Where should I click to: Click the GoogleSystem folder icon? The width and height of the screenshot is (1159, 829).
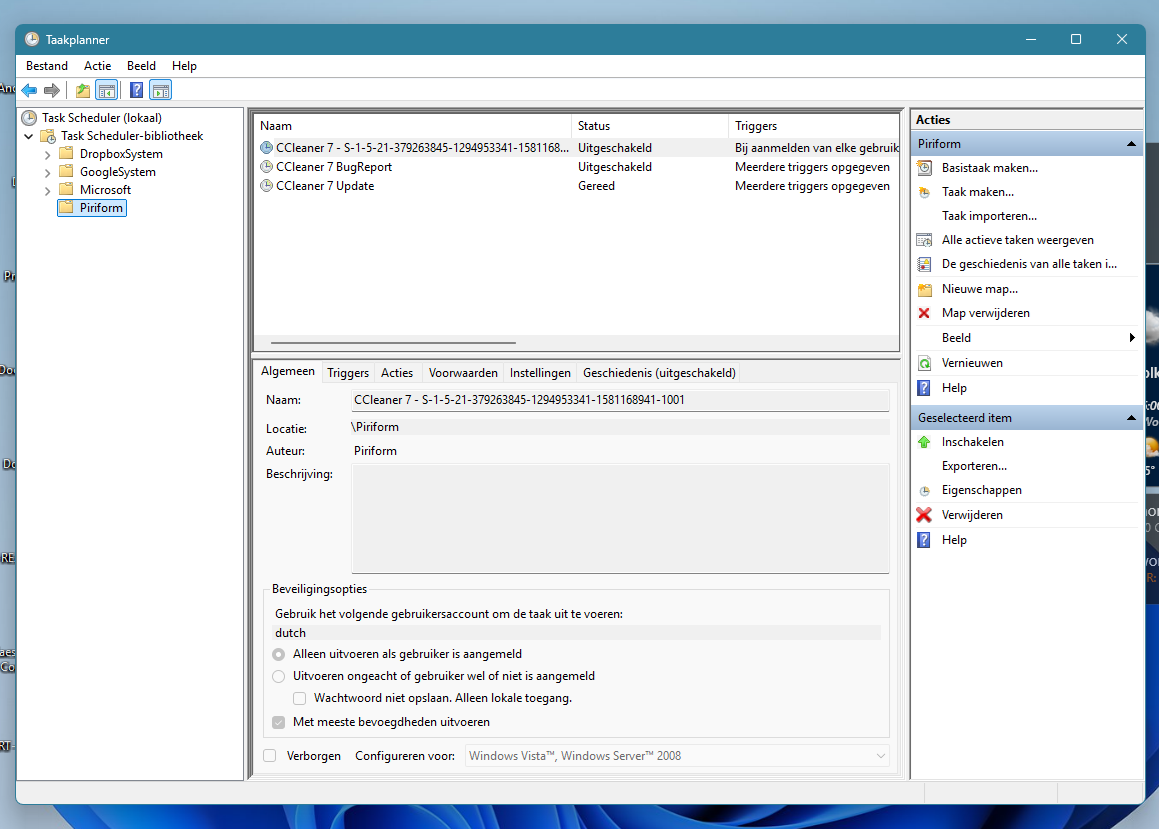click(x=67, y=171)
